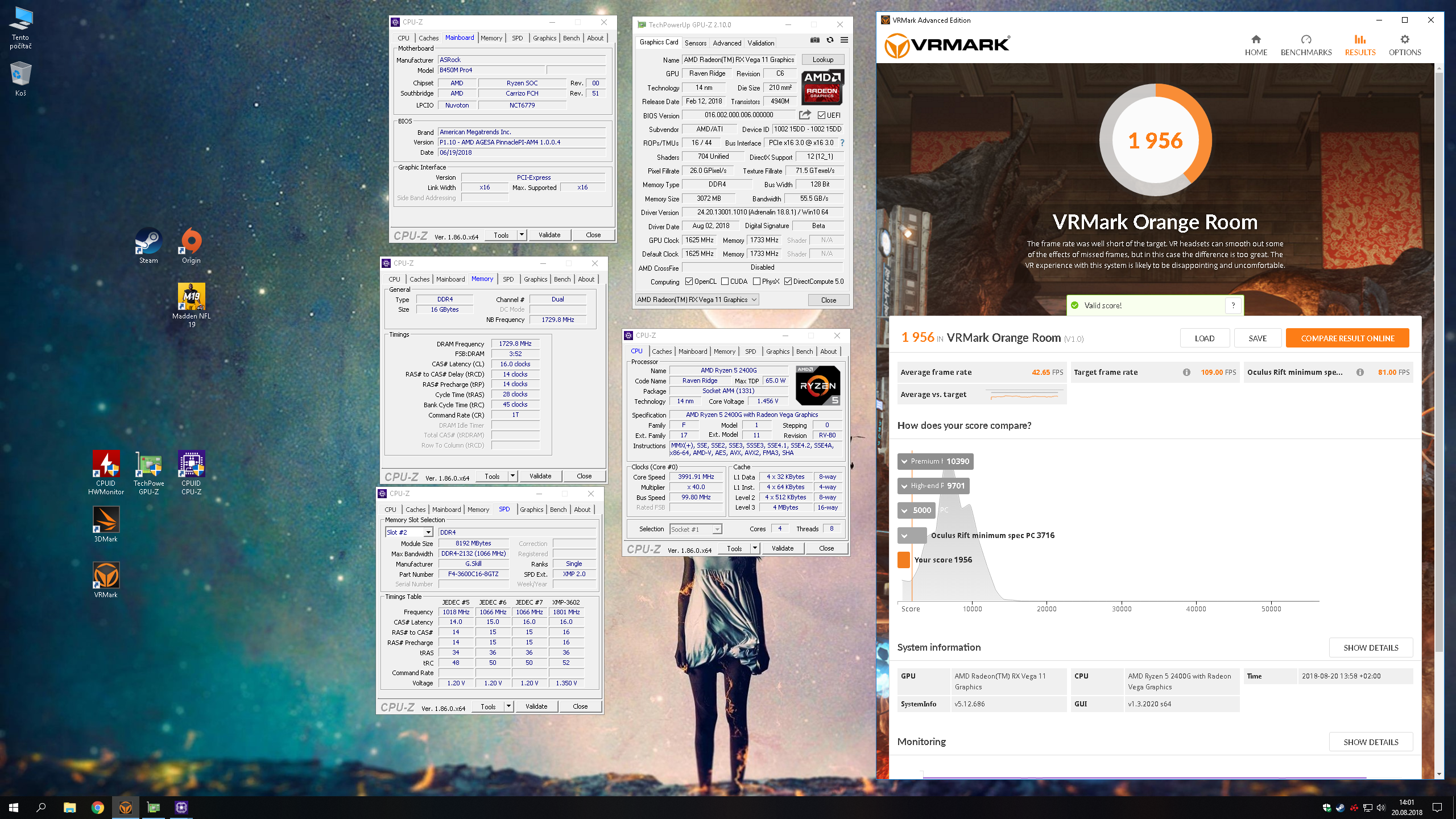Open Tools dropdown arrow in Memory CPU-Z window
Image resolution: width=1456 pixels, height=819 pixels.
[x=512, y=475]
